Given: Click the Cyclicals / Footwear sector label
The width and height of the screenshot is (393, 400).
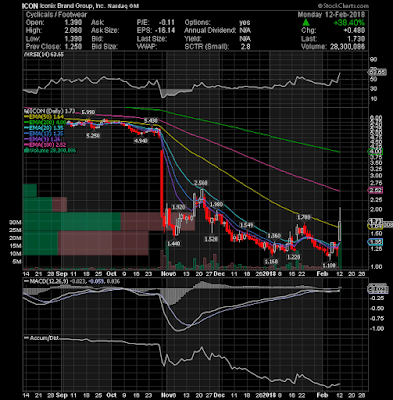Looking at the screenshot, I should (x=56, y=15).
